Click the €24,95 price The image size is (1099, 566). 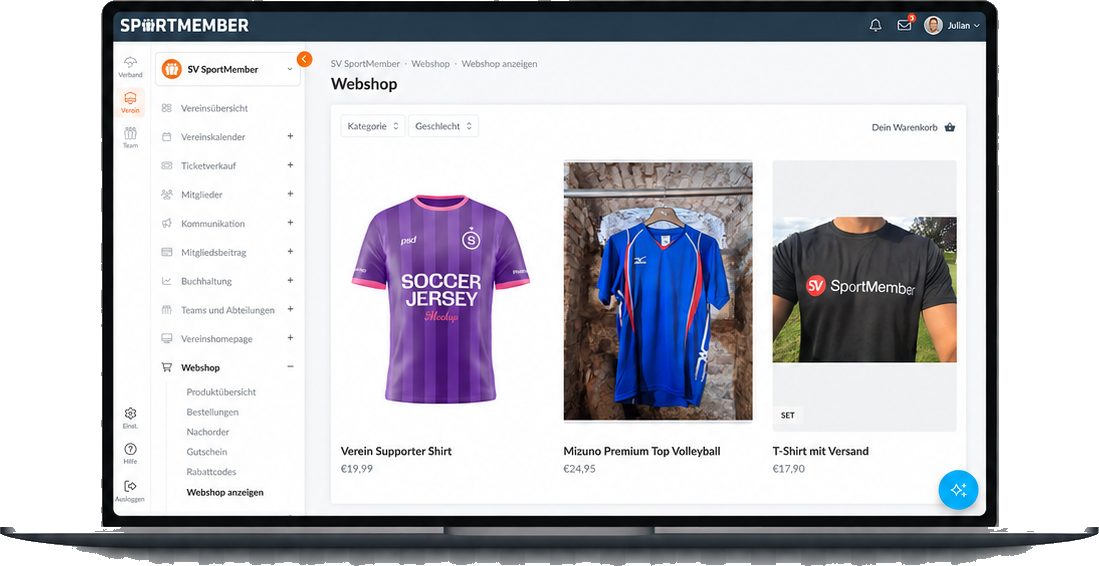pyautogui.click(x=580, y=469)
